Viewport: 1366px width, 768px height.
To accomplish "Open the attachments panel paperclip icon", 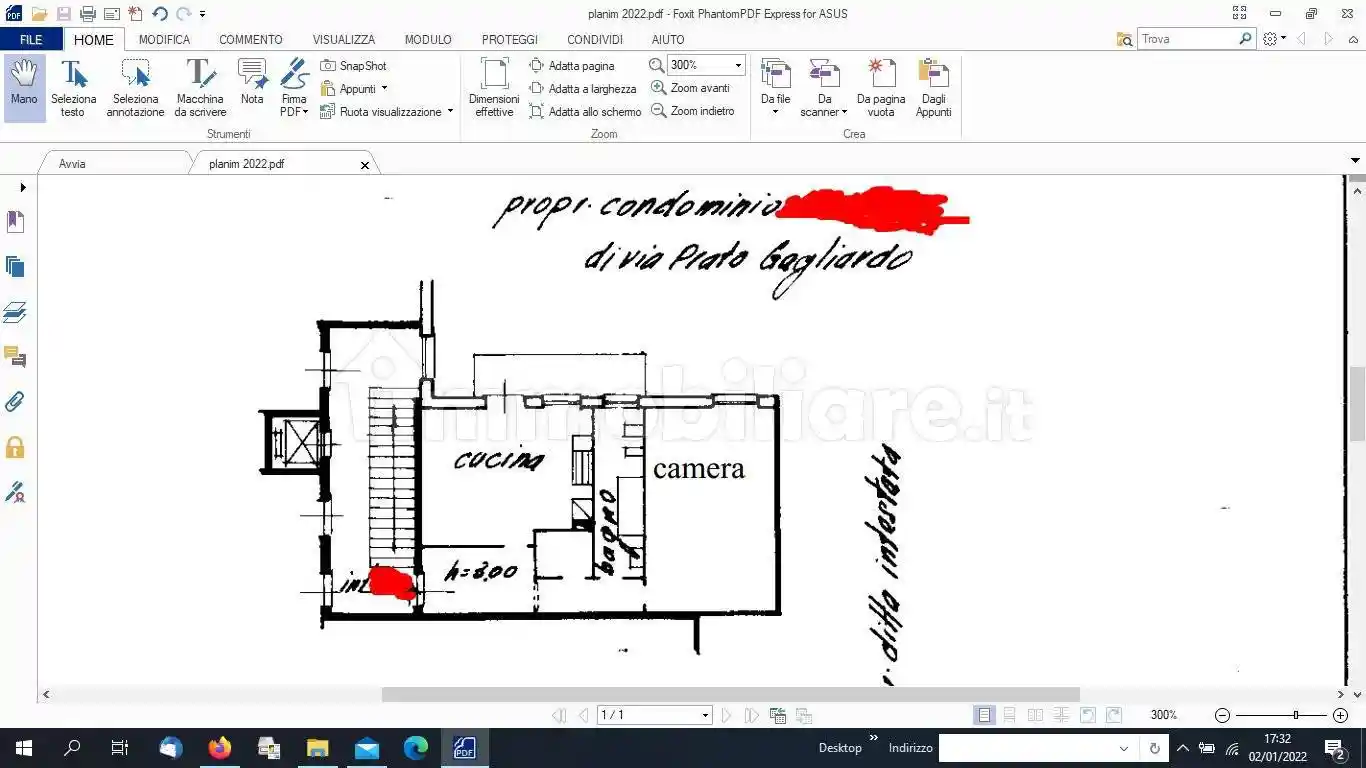I will [x=15, y=402].
